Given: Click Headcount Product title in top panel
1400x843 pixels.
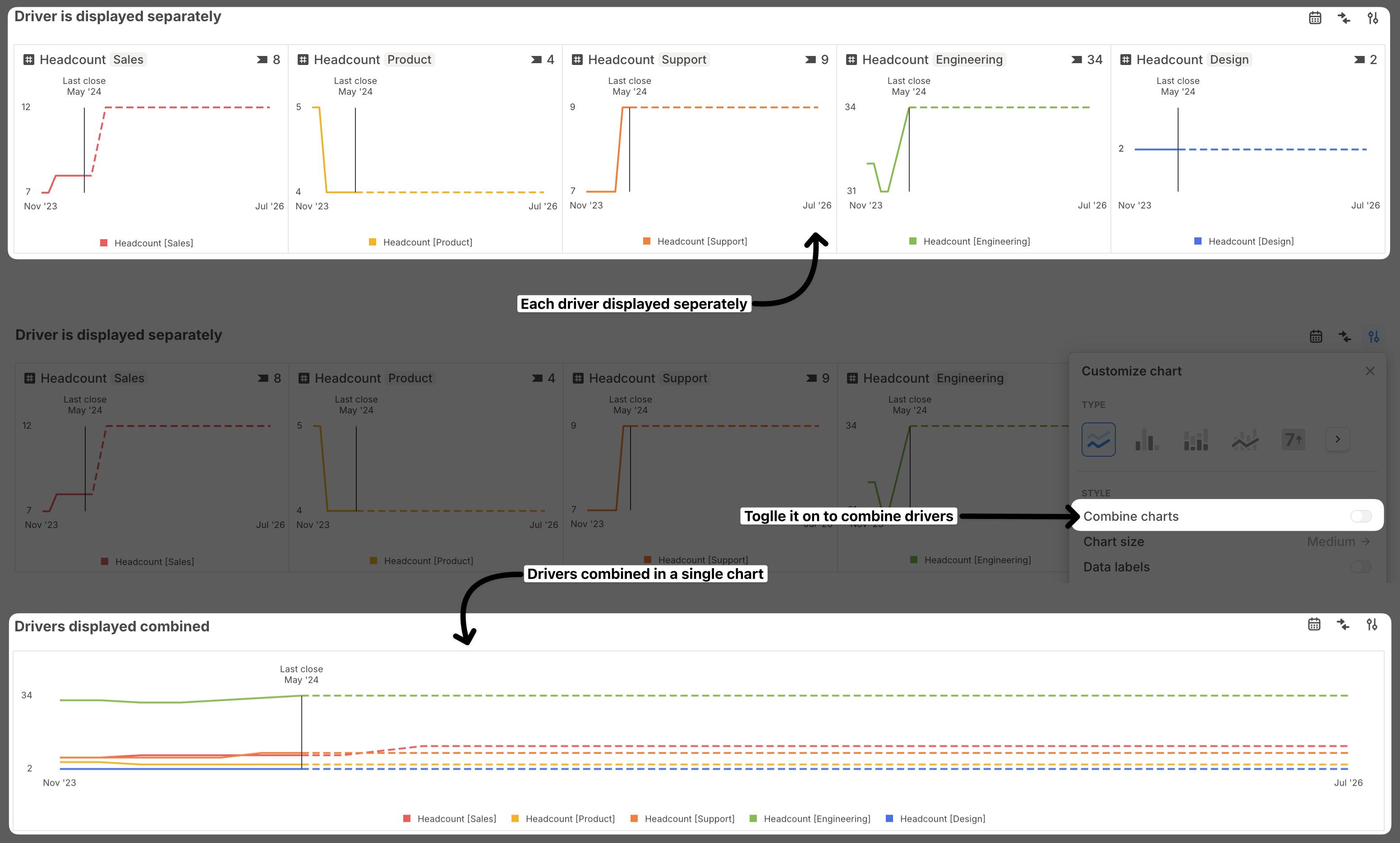Looking at the screenshot, I should [346, 60].
